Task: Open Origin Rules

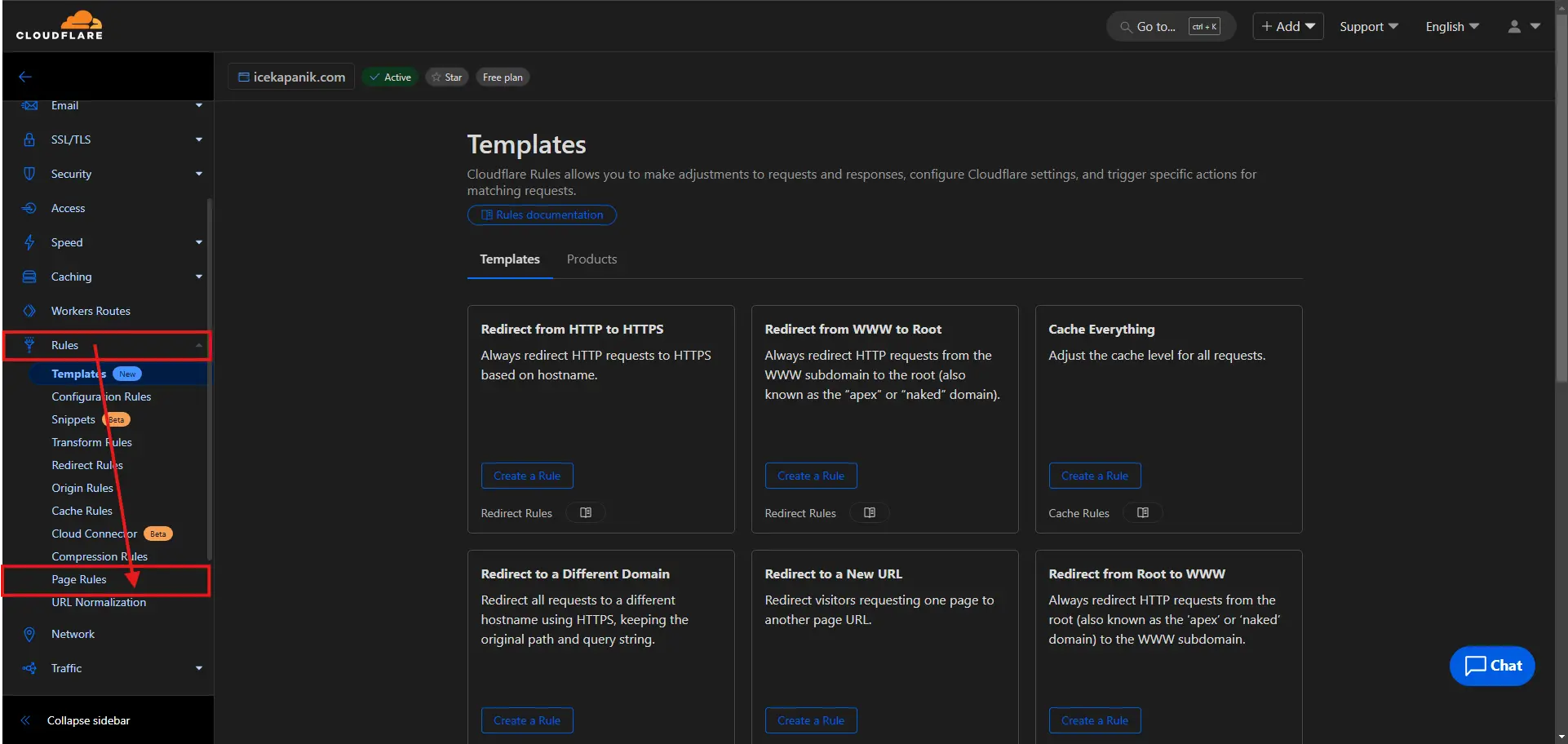Action: [x=82, y=488]
